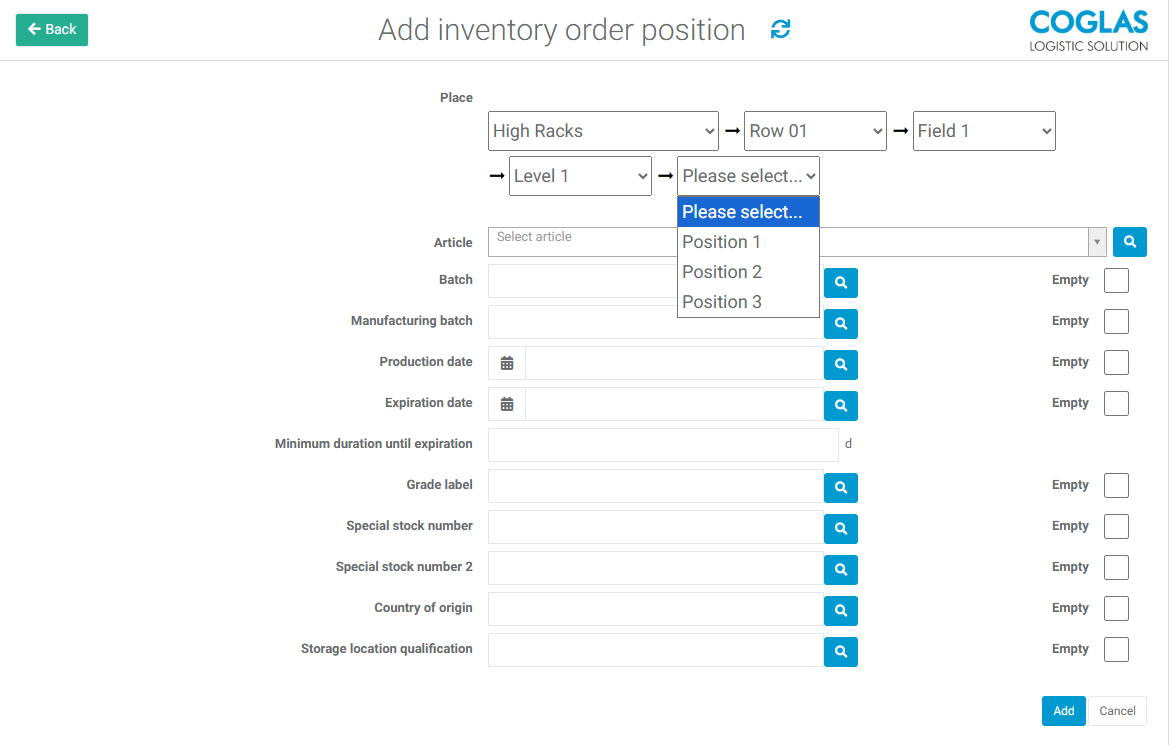This screenshot has width=1169, height=745.
Task: Open the Production date calendar icon
Action: click(x=507, y=363)
